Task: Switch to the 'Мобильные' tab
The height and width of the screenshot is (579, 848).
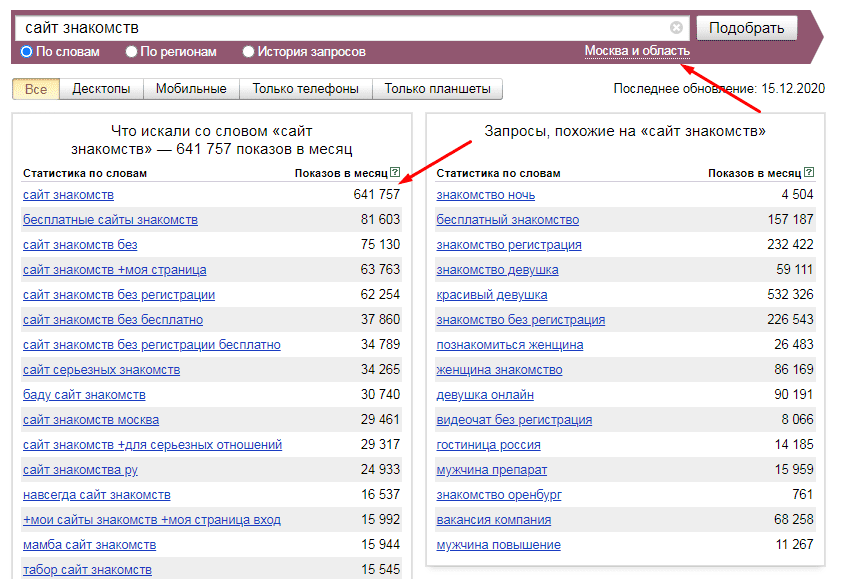Action: [191, 89]
